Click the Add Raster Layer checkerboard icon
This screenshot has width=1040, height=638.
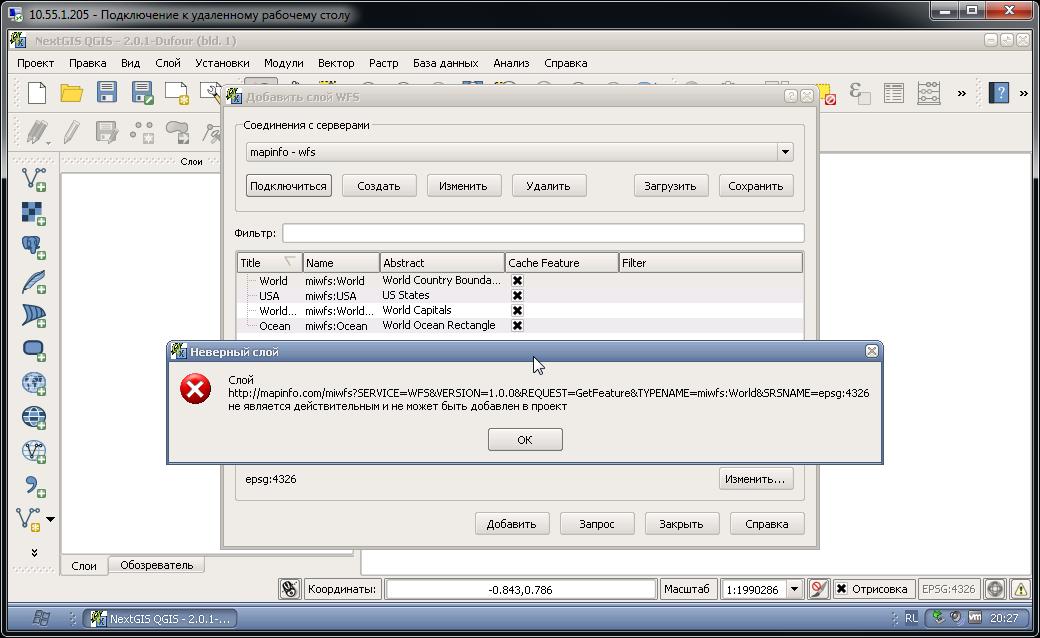point(33,214)
